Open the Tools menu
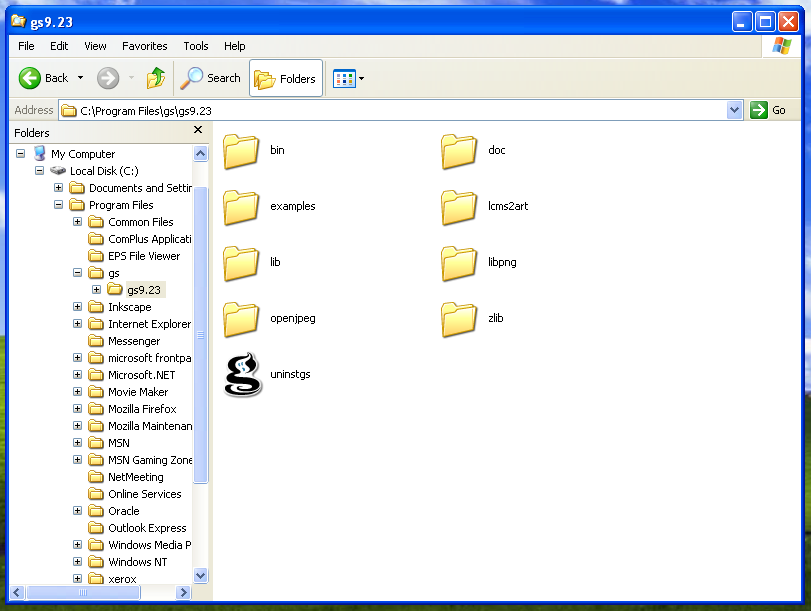The image size is (811, 611). (x=196, y=46)
